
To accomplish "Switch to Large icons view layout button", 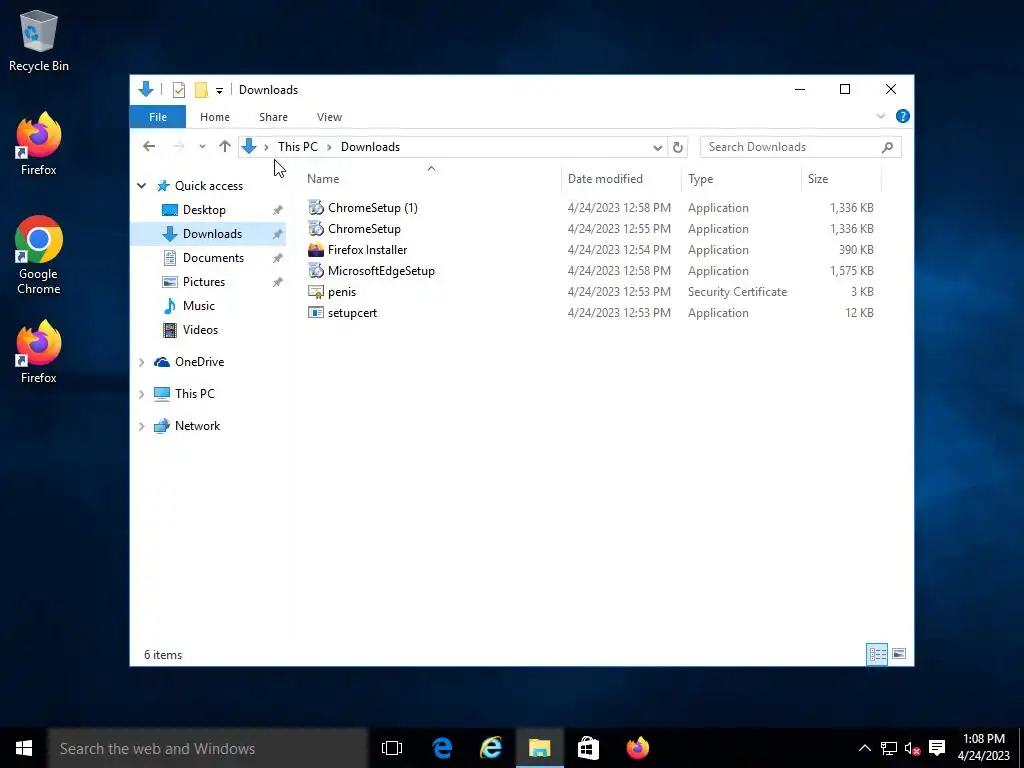I will click(x=899, y=654).
